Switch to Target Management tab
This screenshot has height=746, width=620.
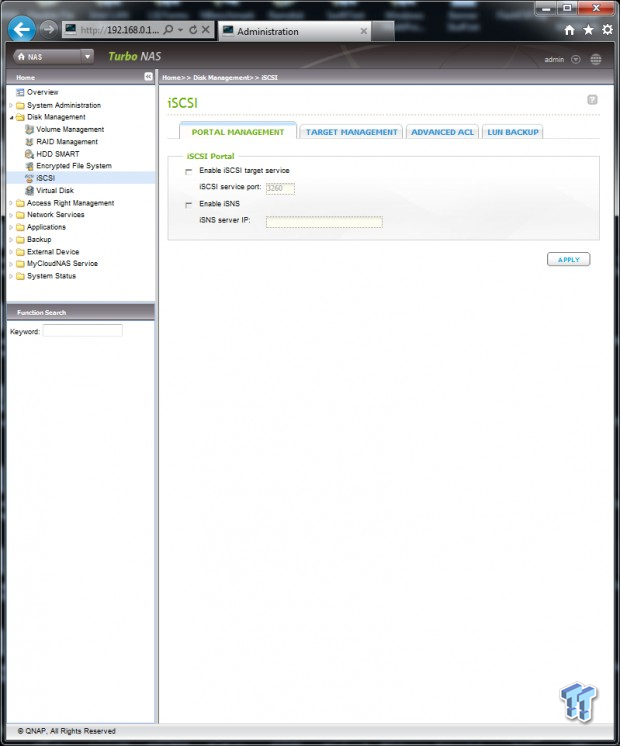click(352, 132)
